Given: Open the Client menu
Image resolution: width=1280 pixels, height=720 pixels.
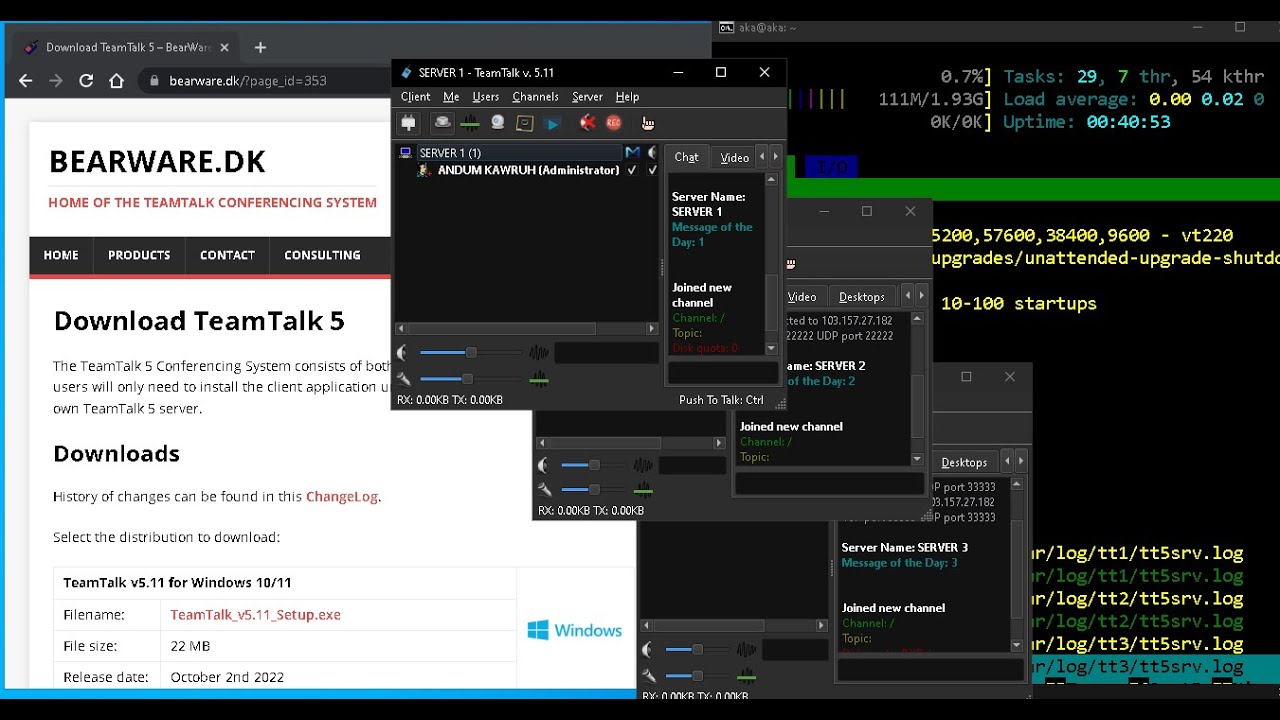Looking at the screenshot, I should pos(415,97).
